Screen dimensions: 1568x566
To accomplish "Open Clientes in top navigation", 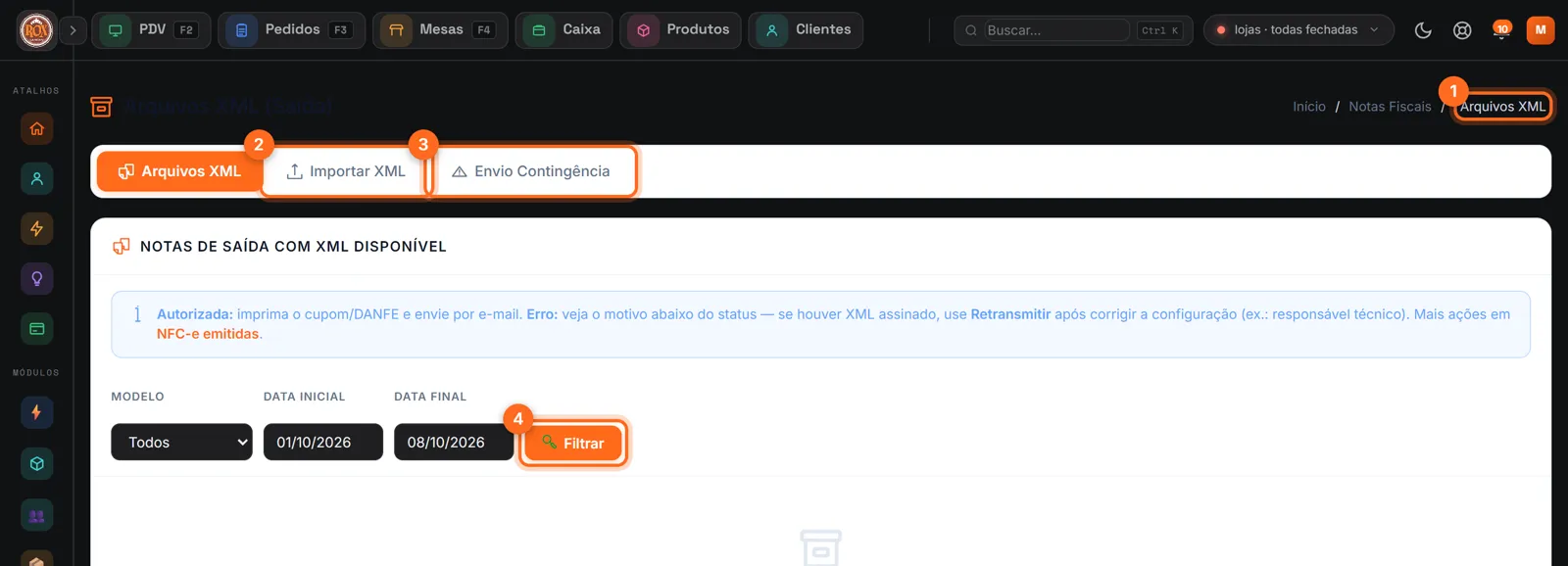I will 806,30.
